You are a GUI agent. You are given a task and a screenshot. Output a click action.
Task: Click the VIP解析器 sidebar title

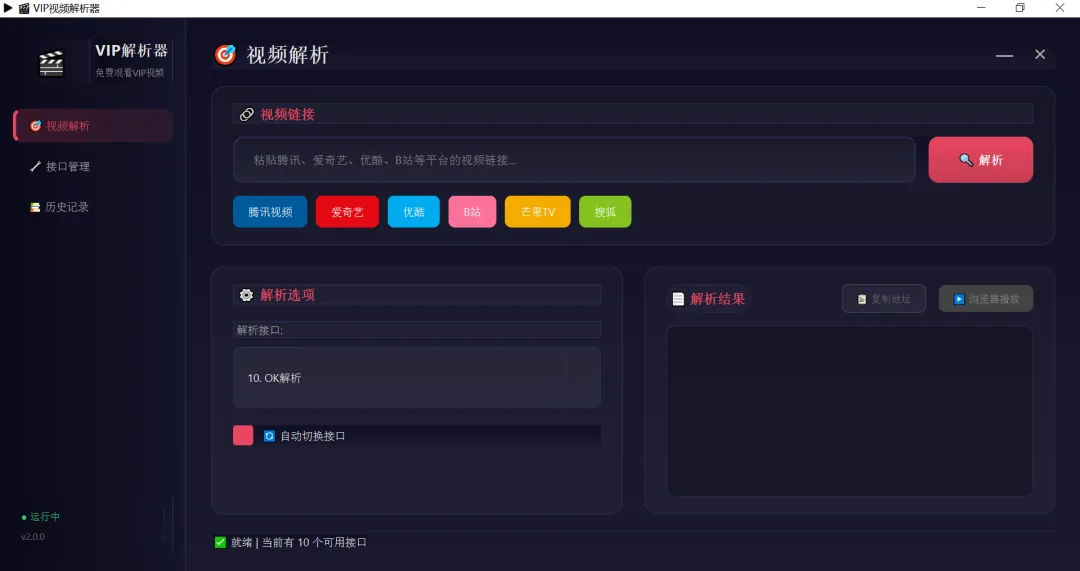tap(132, 51)
